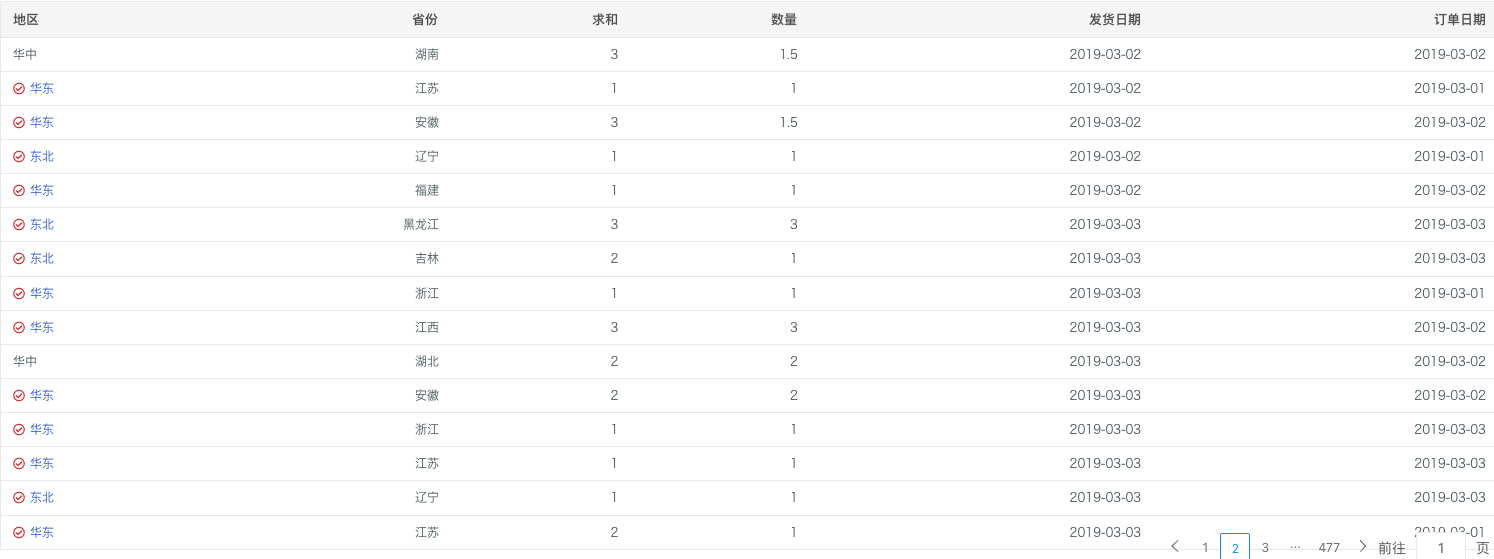
Task: Click the 省份 column header
Action: coord(425,20)
